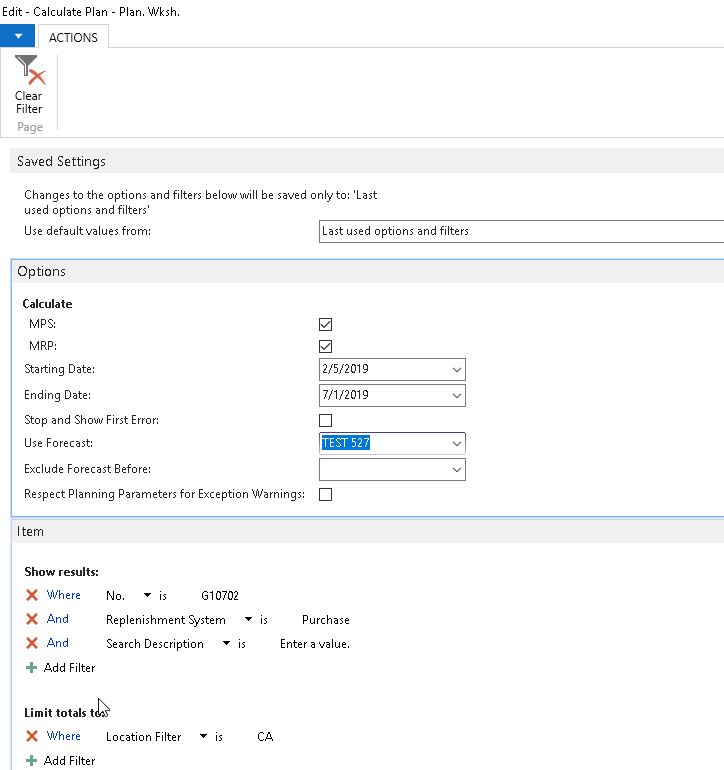Enable Stop and Show First Error
Screen dimensions: 724x770
coord(325,420)
